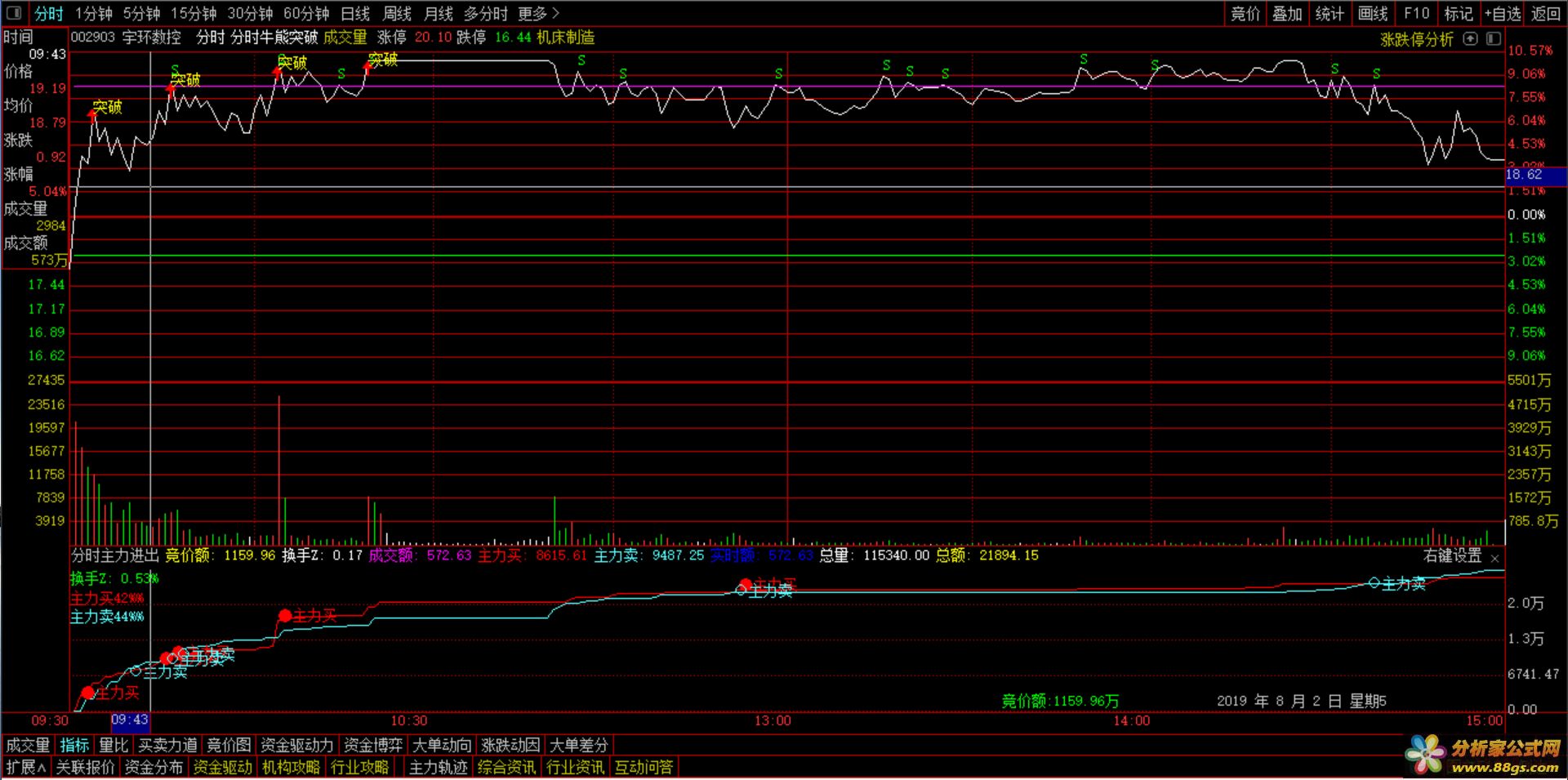Click the 标记 mark button
This screenshot has height=780, width=1568.
tap(1459, 14)
